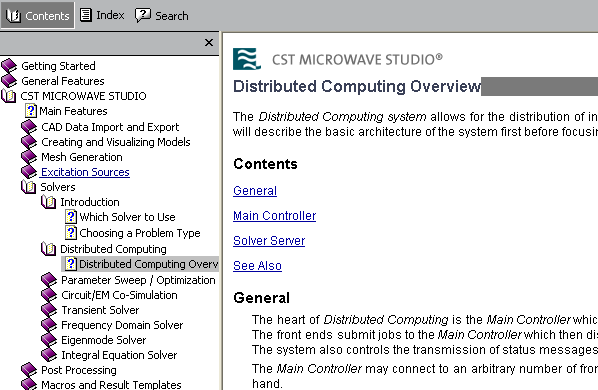The height and width of the screenshot is (390, 598).
Task: Collapse the Solvers open book icon
Action: [x=29, y=187]
